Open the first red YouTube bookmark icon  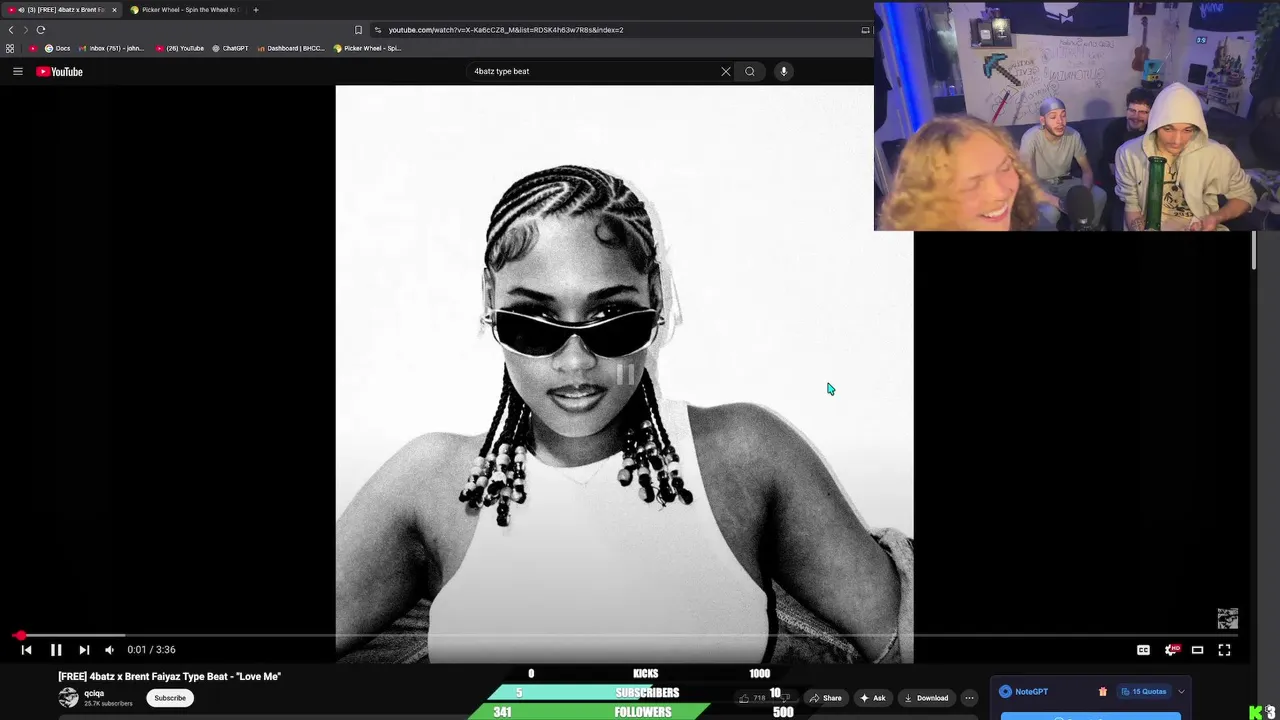[x=33, y=48]
